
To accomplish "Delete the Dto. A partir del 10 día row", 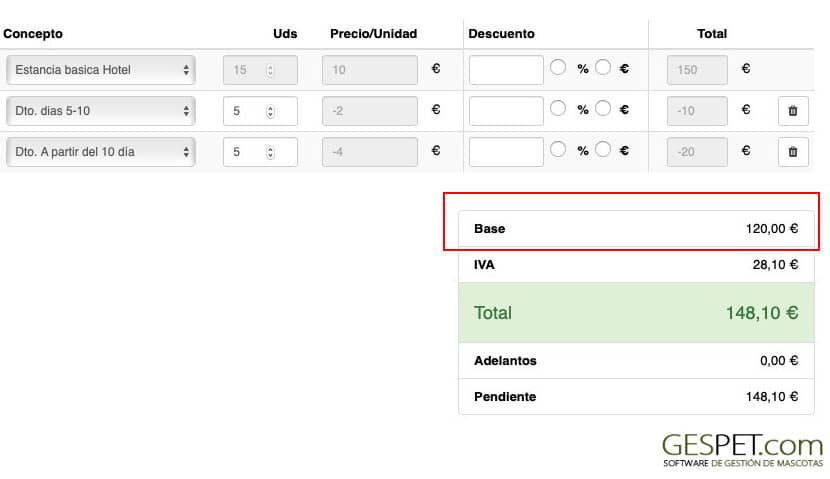I will tap(793, 152).
